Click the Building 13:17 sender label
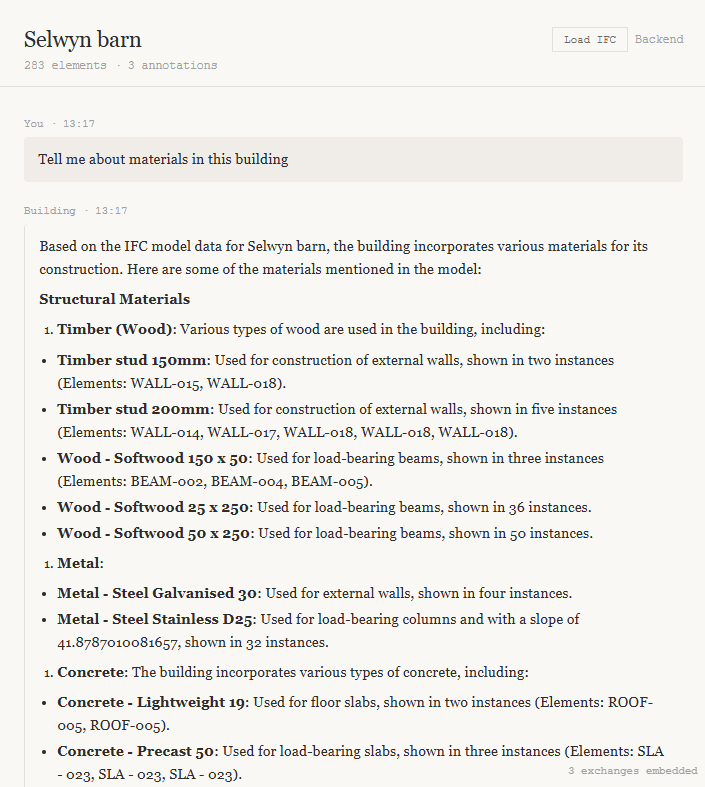705x787 pixels. pos(75,211)
